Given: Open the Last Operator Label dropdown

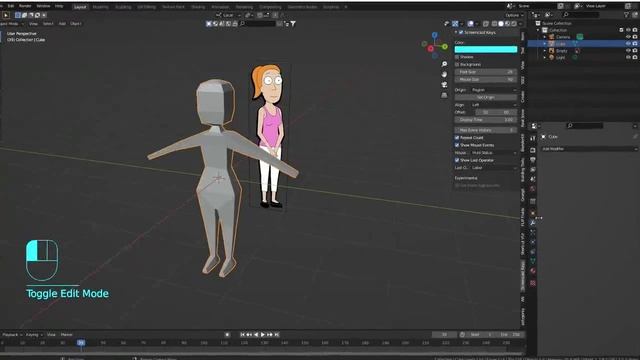Looking at the screenshot, I should 493,168.
